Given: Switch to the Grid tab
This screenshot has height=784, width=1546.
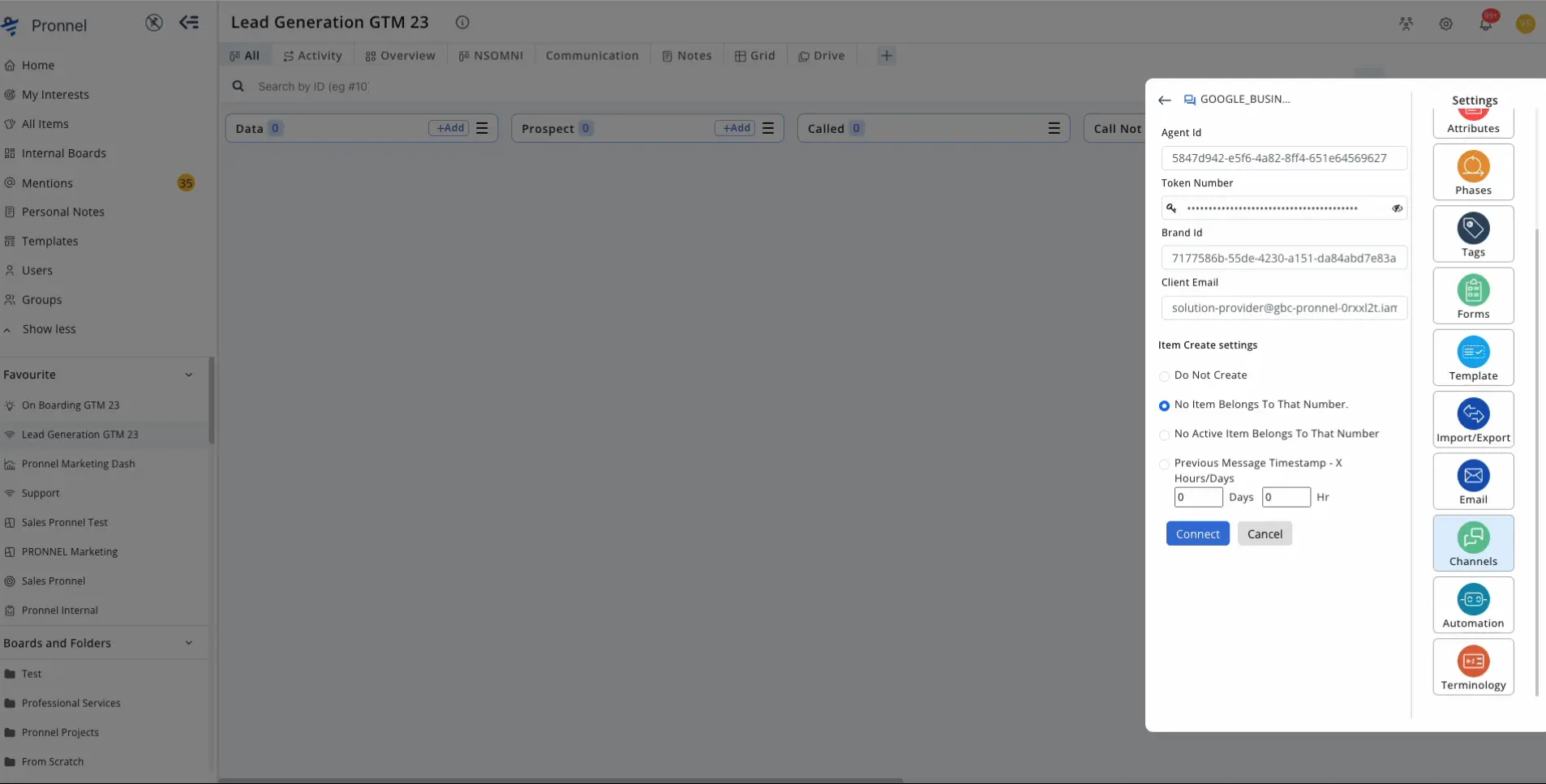Looking at the screenshot, I should coord(755,56).
